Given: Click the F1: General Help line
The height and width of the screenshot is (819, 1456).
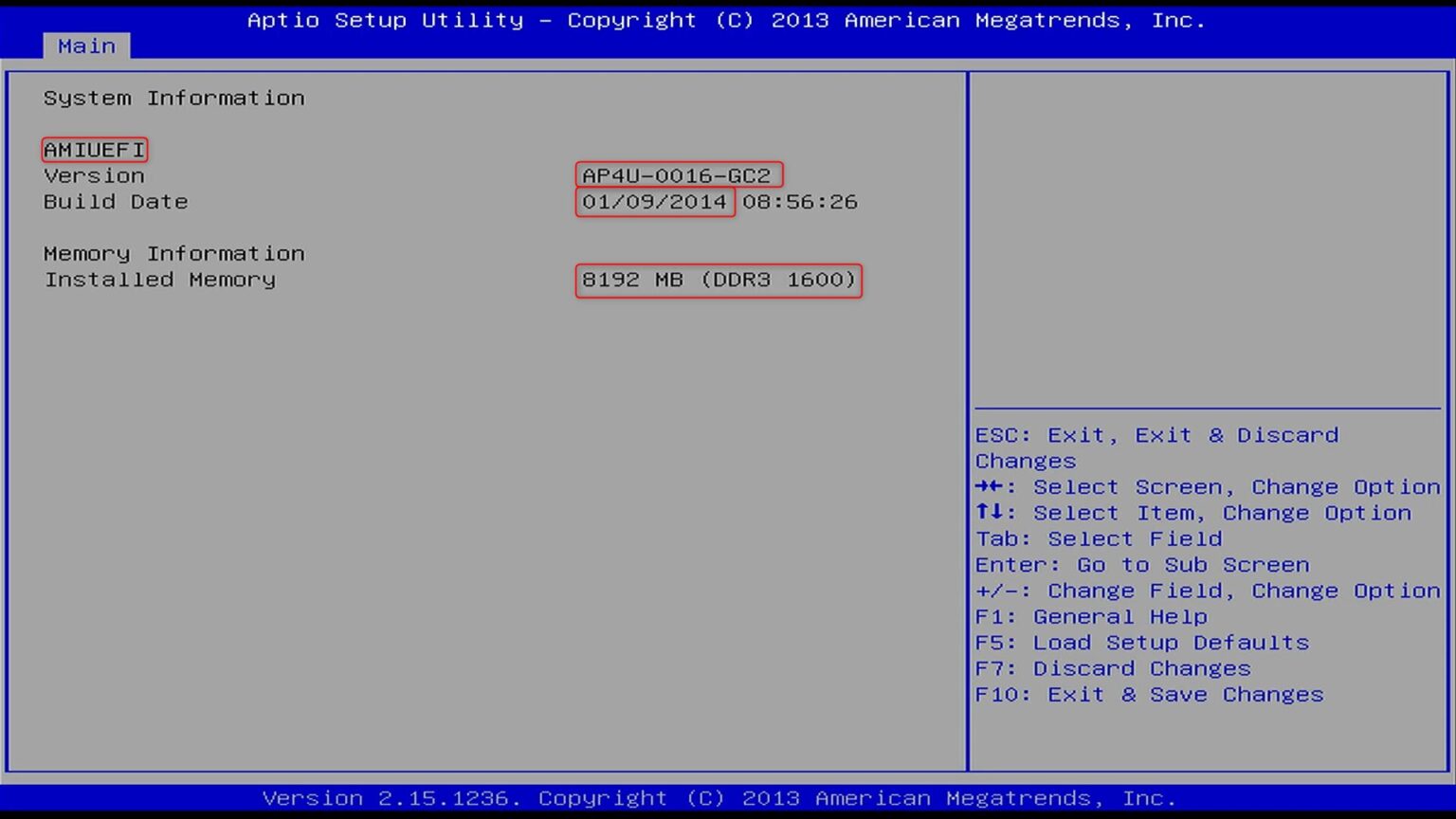Looking at the screenshot, I should [1091, 616].
